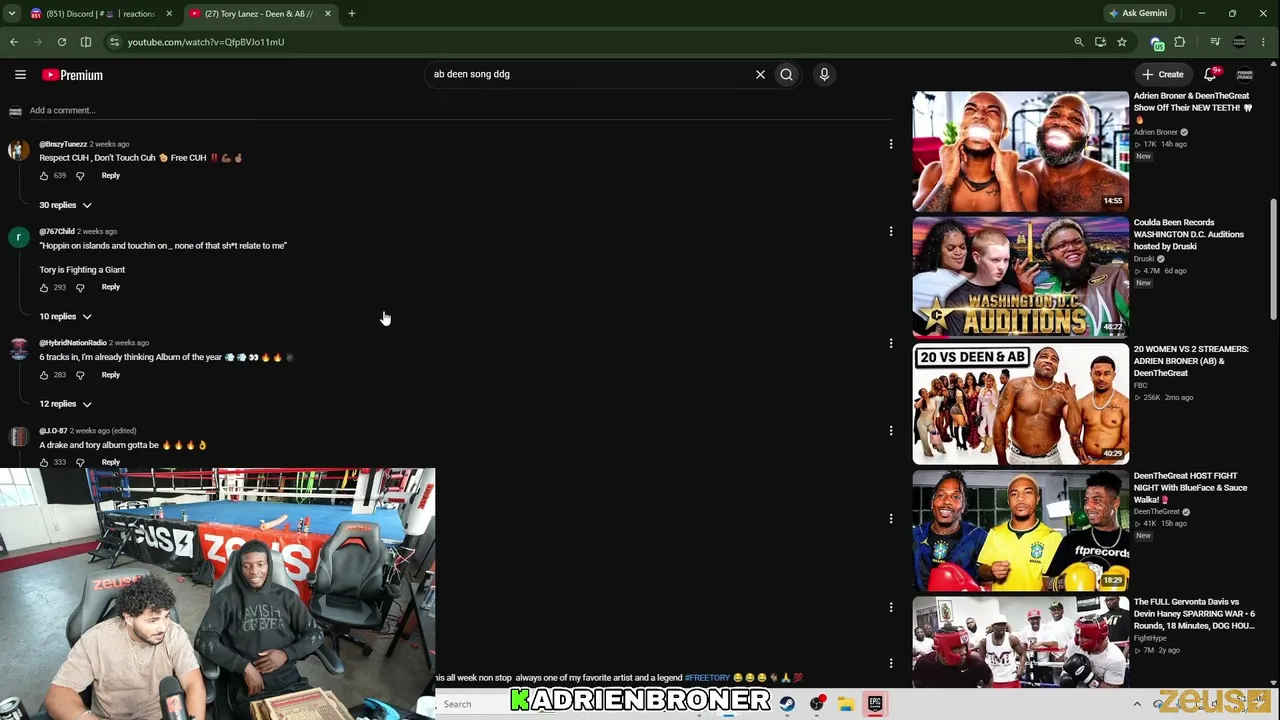Open the Show Off Their NEW TEETH video thumbnail
Image resolution: width=1280 pixels, height=720 pixels.
1020,151
